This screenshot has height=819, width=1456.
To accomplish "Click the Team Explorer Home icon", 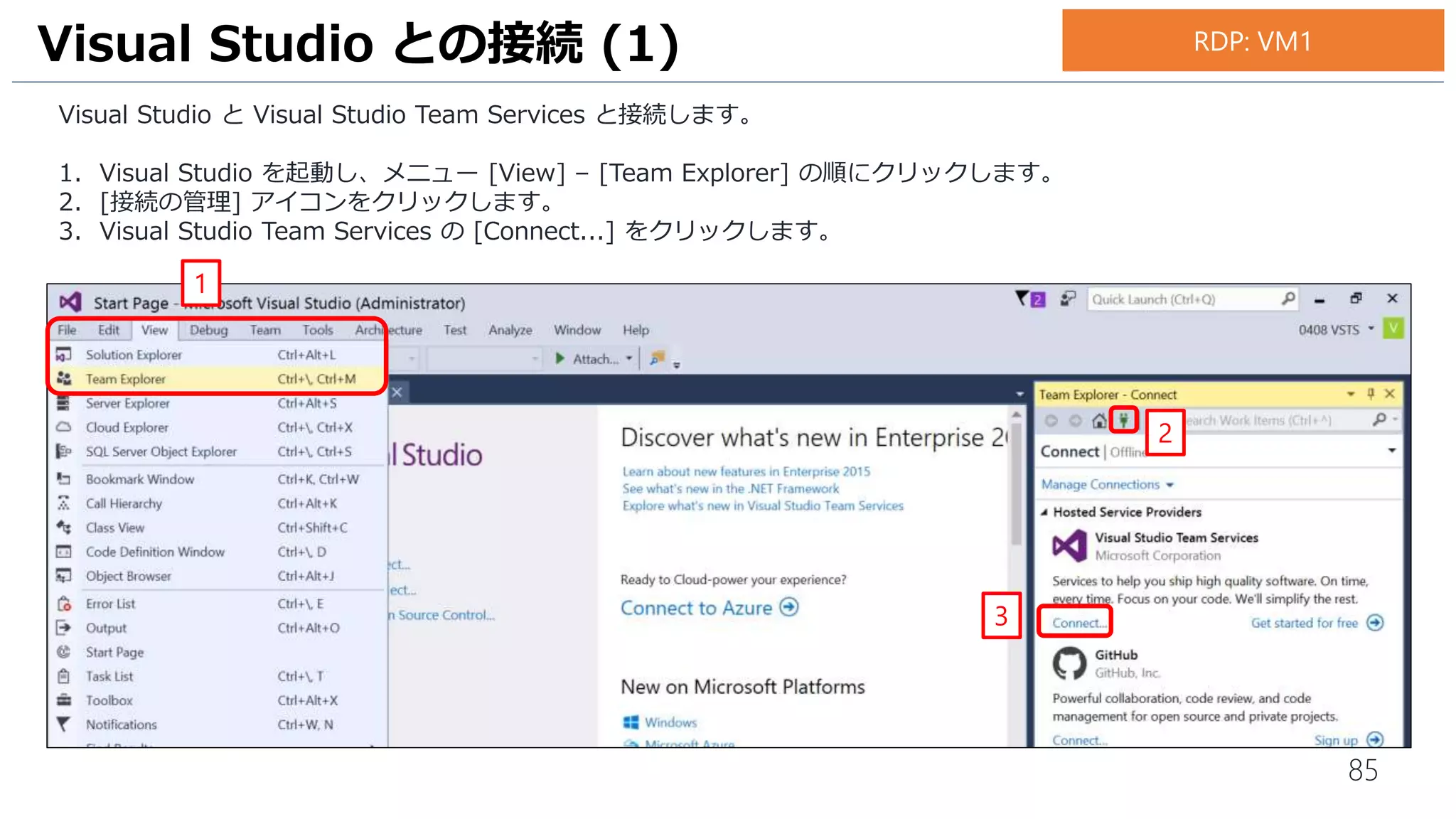I will click(x=1099, y=420).
